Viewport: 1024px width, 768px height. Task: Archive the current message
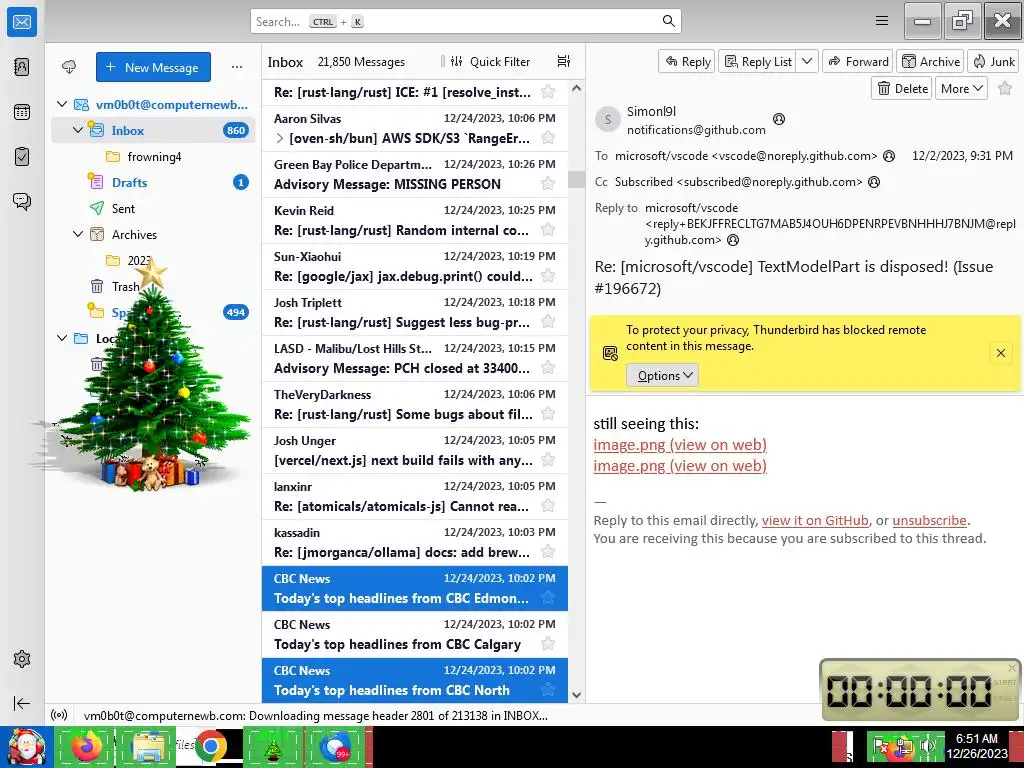pos(930,61)
